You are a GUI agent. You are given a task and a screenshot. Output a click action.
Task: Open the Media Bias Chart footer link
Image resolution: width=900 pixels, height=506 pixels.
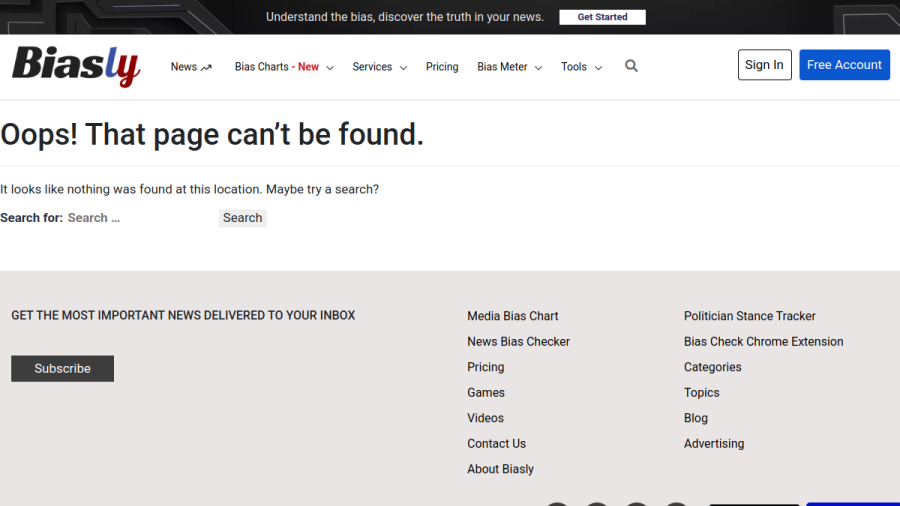point(513,316)
